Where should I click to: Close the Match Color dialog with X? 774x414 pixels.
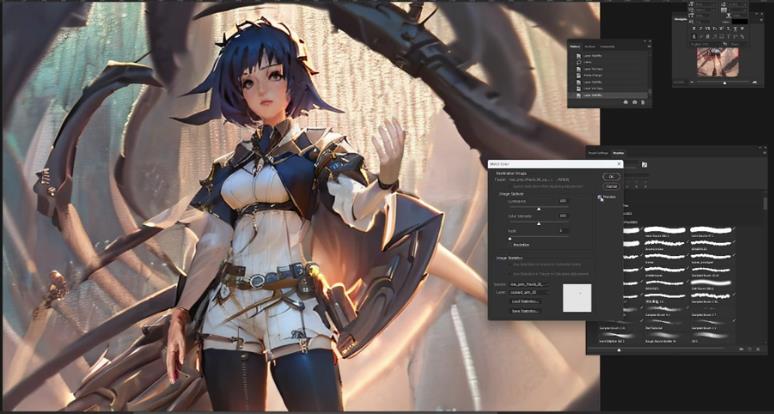(x=619, y=164)
